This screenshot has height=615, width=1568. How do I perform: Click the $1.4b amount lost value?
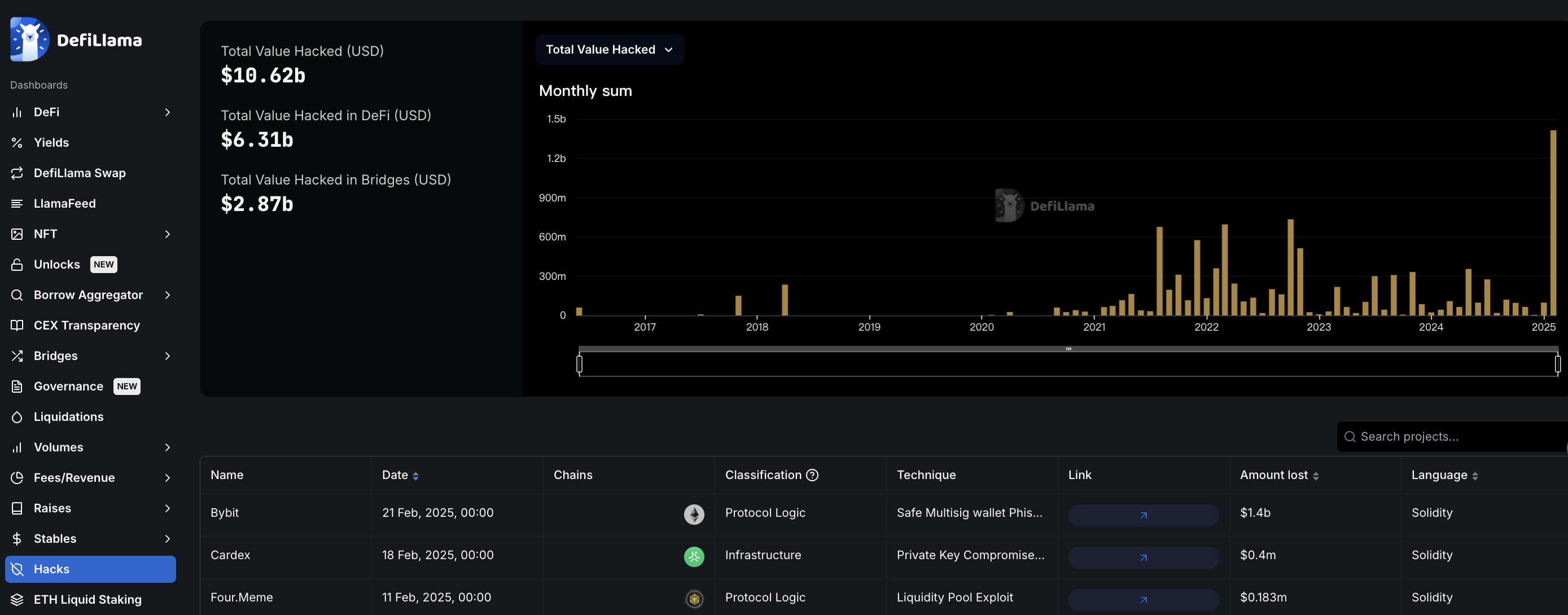coord(1255,513)
